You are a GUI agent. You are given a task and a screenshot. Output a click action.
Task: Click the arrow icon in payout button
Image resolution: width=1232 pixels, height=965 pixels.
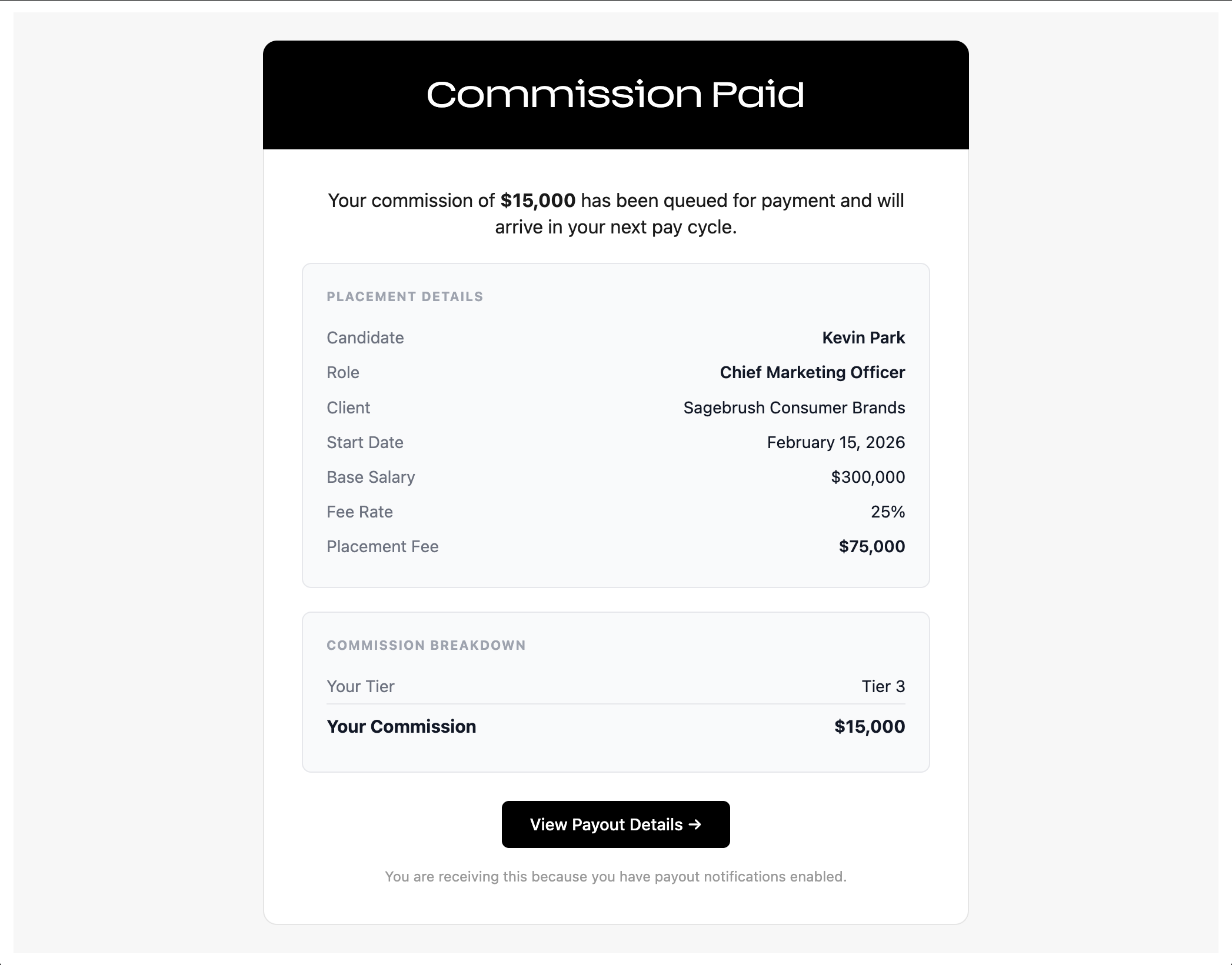pos(695,824)
